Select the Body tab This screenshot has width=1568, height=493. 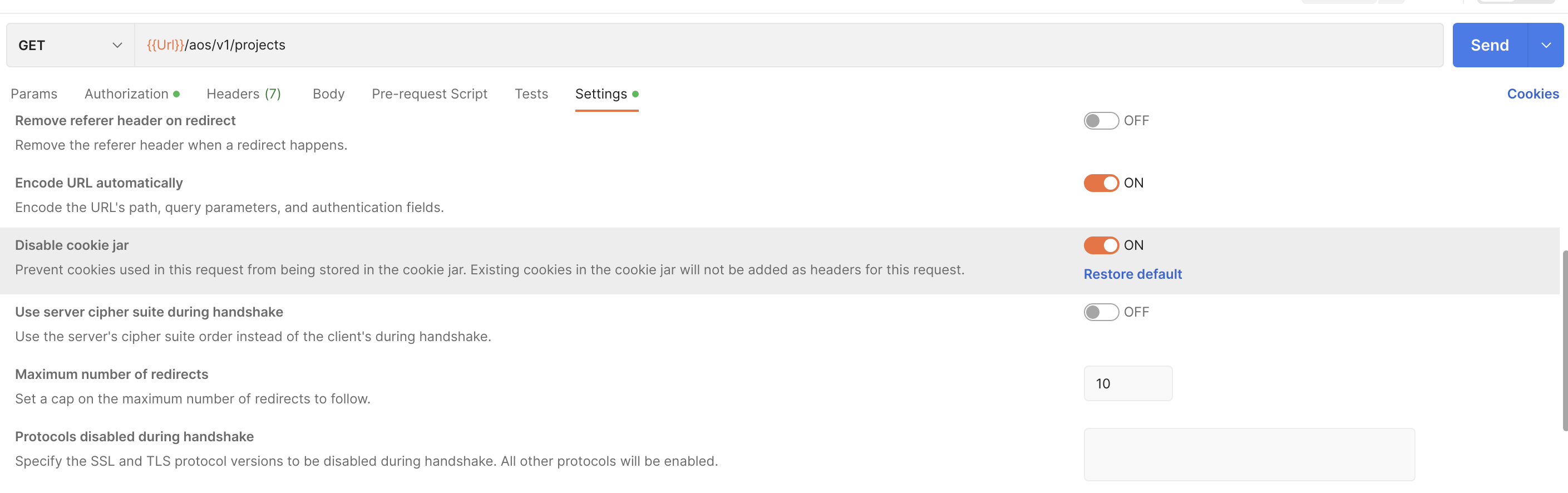tap(329, 93)
